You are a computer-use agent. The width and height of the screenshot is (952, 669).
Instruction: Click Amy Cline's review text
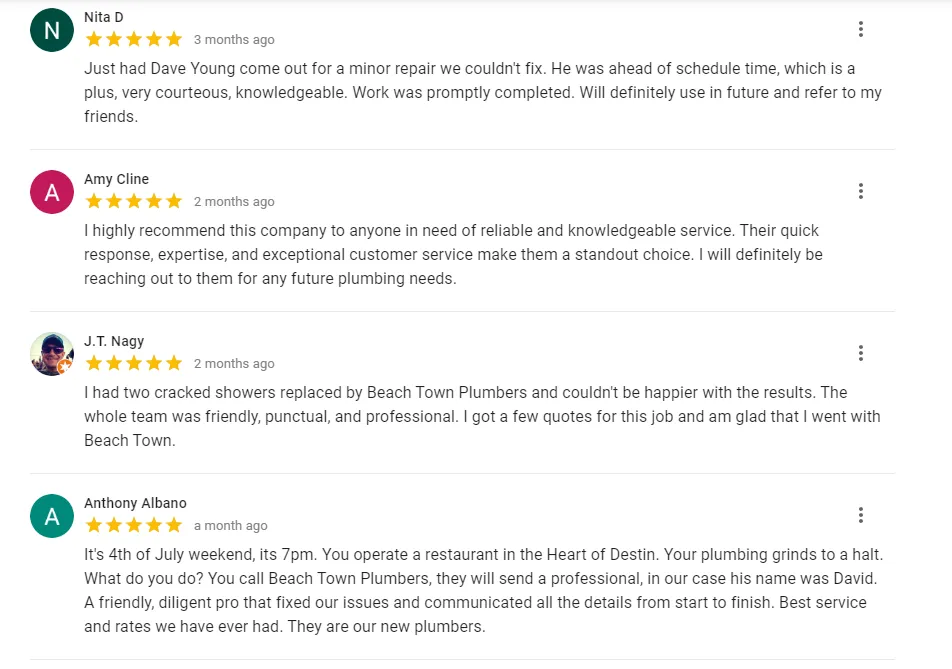pos(452,254)
